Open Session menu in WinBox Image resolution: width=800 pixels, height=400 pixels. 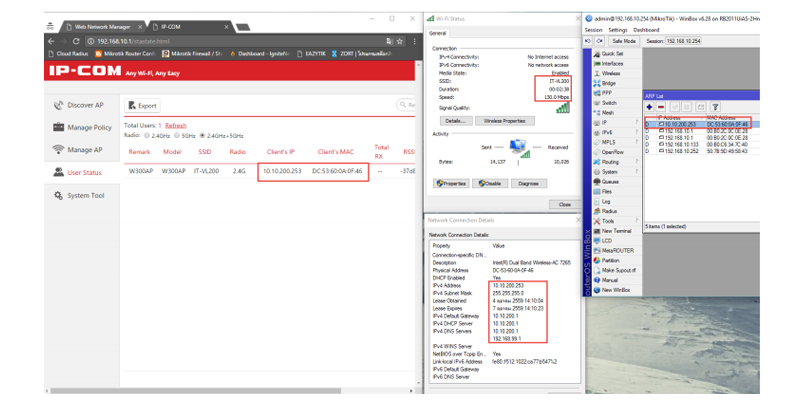[x=593, y=30]
